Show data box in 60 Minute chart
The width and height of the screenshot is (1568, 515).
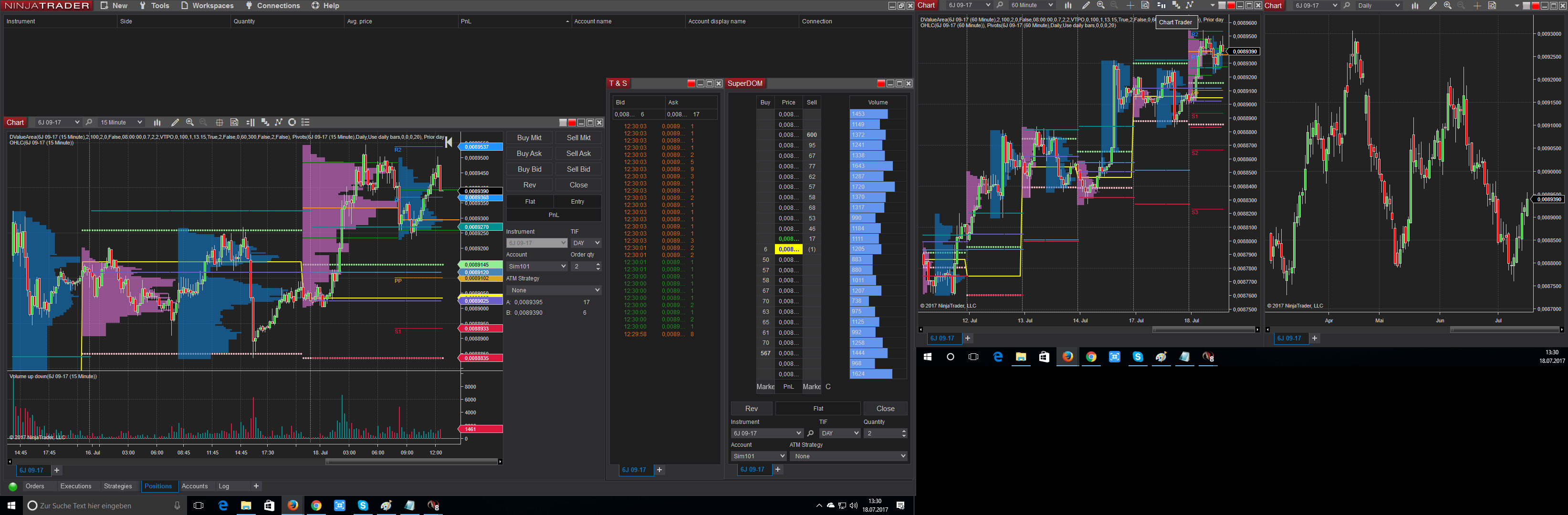point(1145,5)
